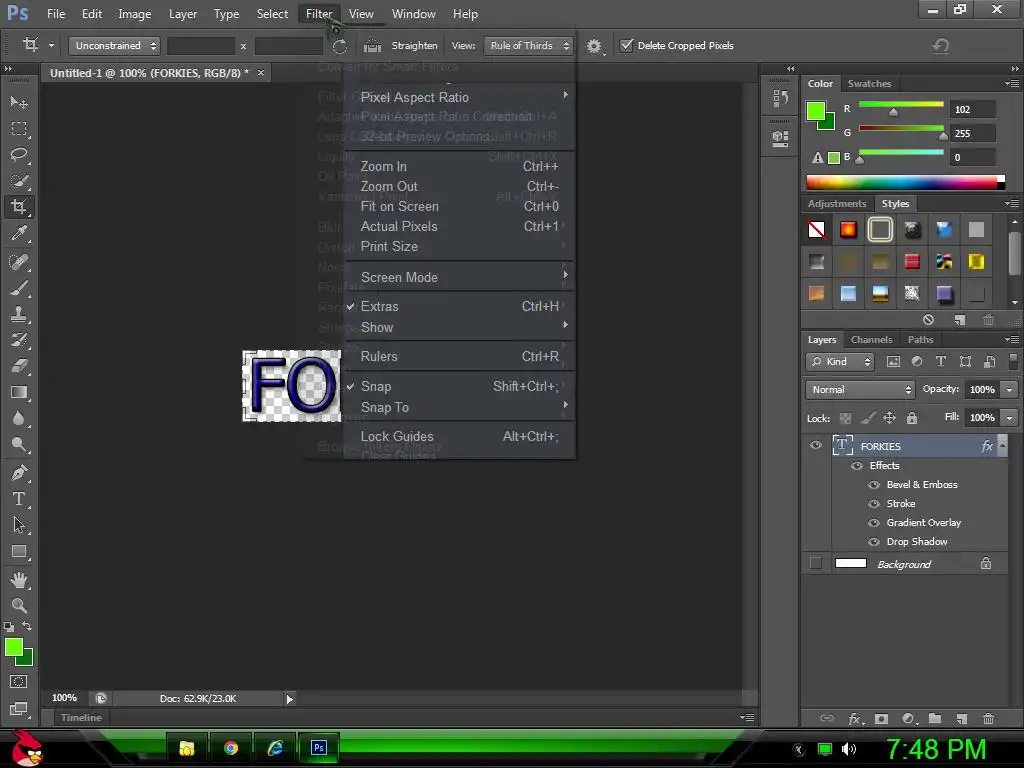This screenshot has height=768, width=1024.
Task: Select the Brush tool
Action: pos(19,288)
